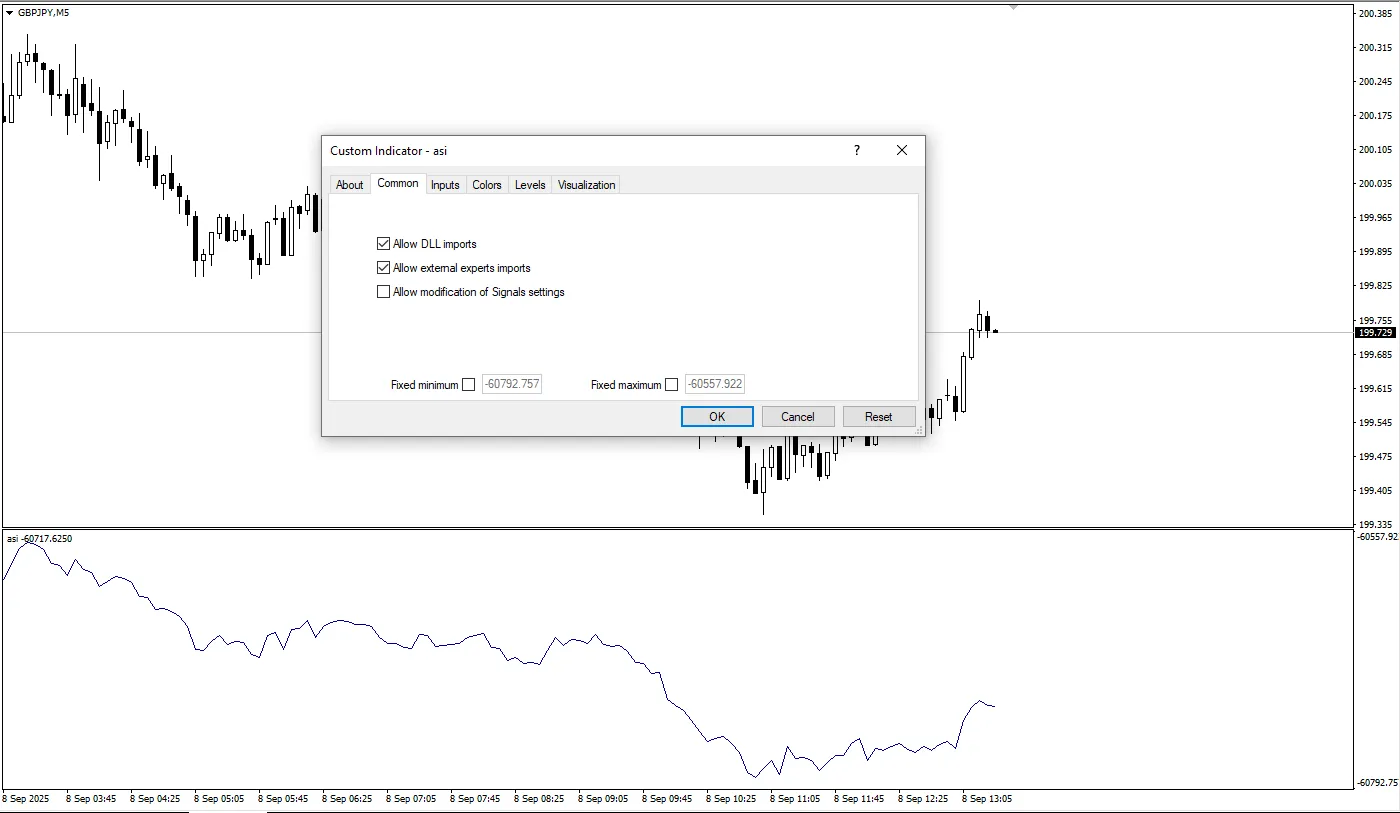Viewport: 1400px width, 813px height.
Task: Select the Common tab
Action: click(x=398, y=184)
